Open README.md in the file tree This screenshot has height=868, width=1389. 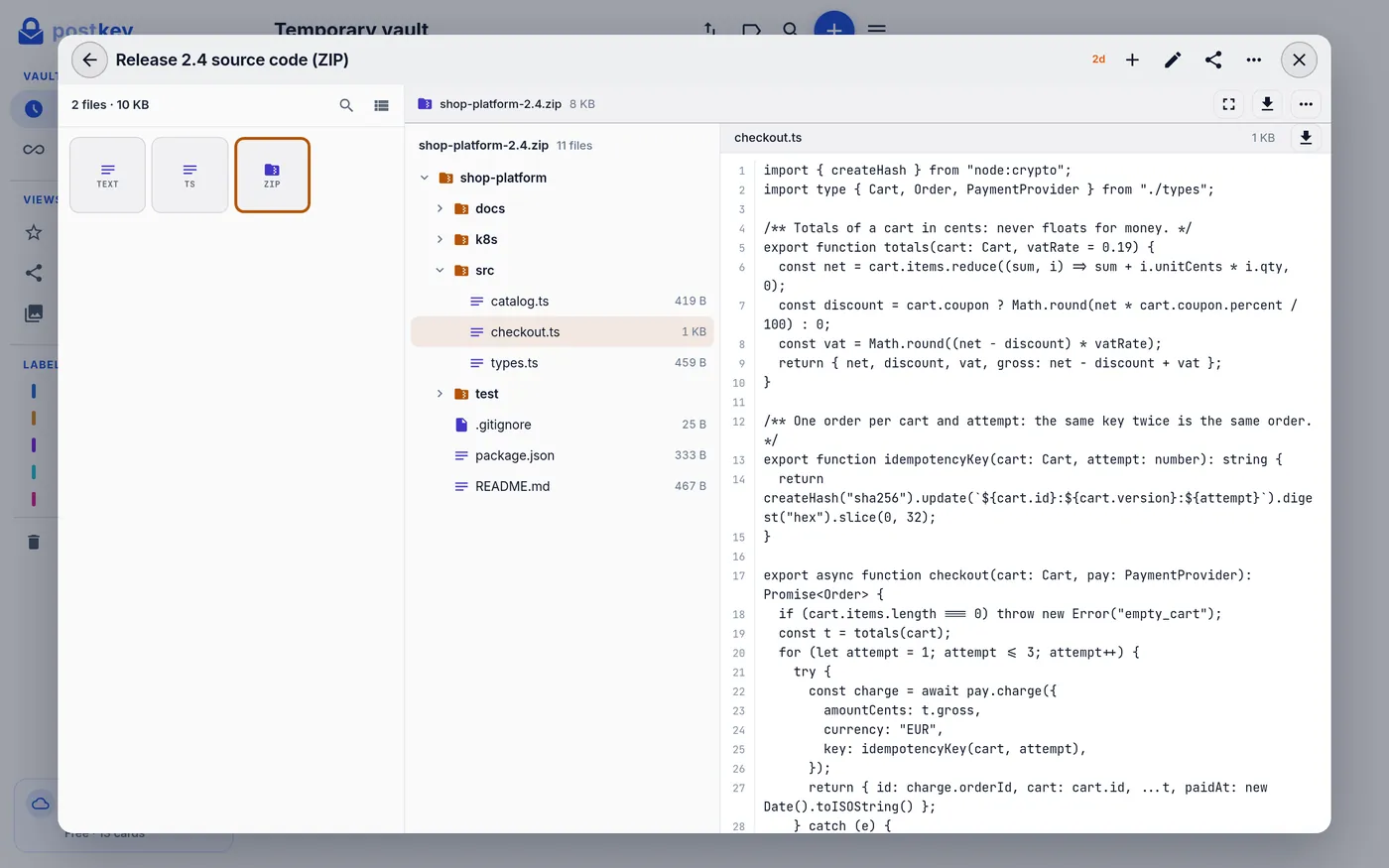pos(563,486)
